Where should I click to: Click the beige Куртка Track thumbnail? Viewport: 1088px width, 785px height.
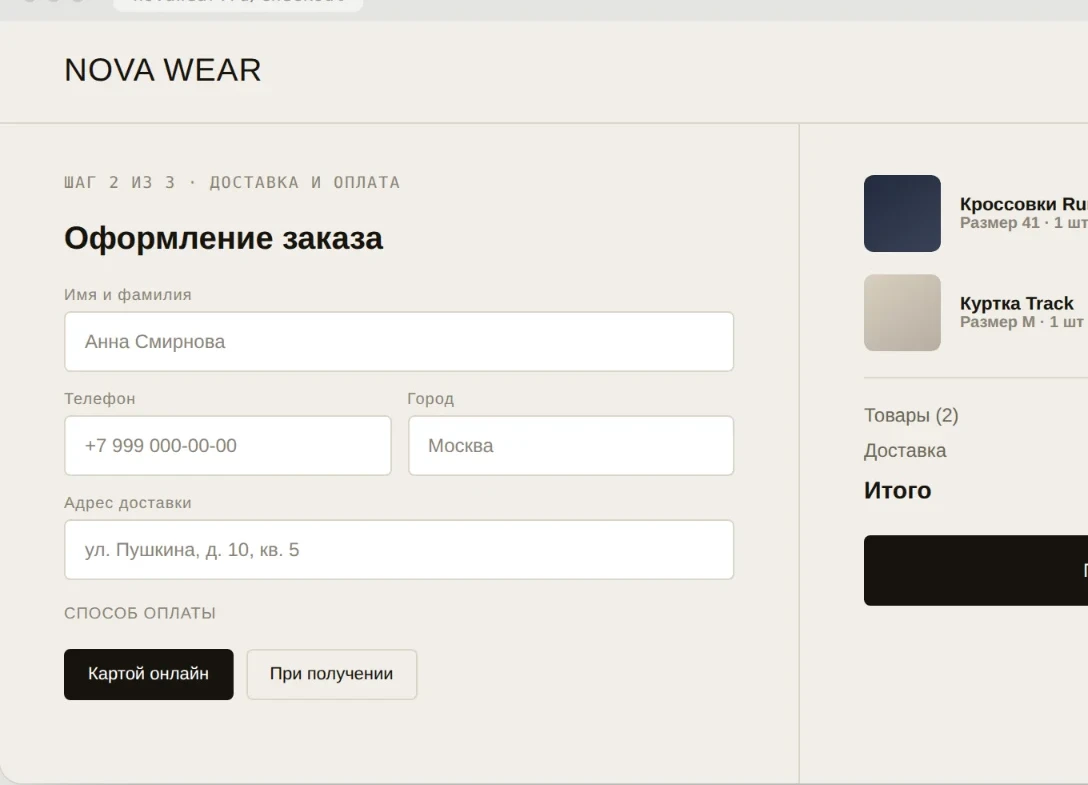[x=902, y=312]
